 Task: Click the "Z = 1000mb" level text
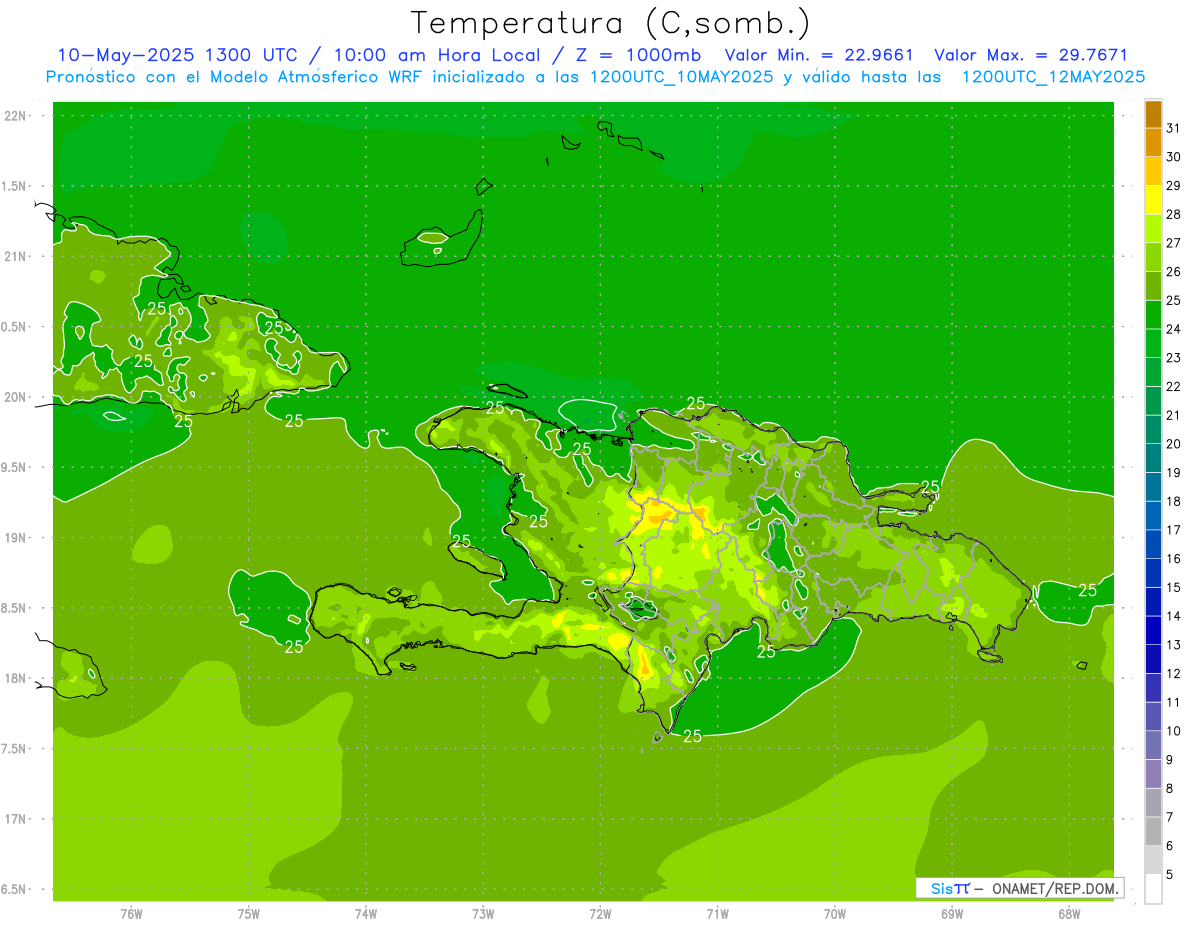pyautogui.click(x=638, y=55)
